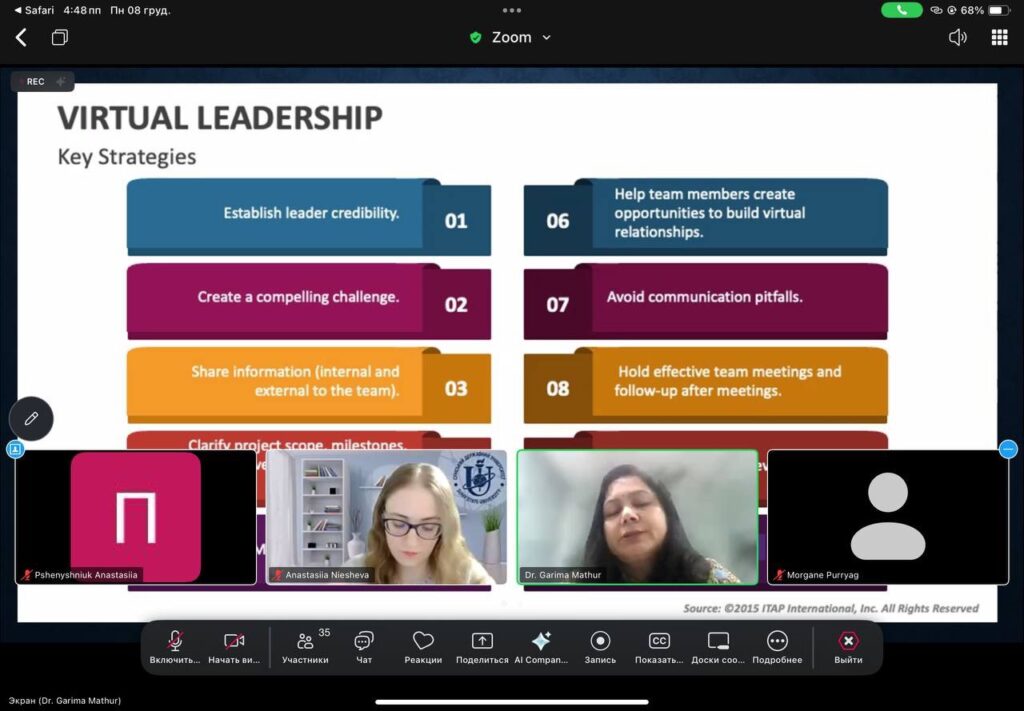
Task: Open the participants list
Action: pyautogui.click(x=306, y=642)
